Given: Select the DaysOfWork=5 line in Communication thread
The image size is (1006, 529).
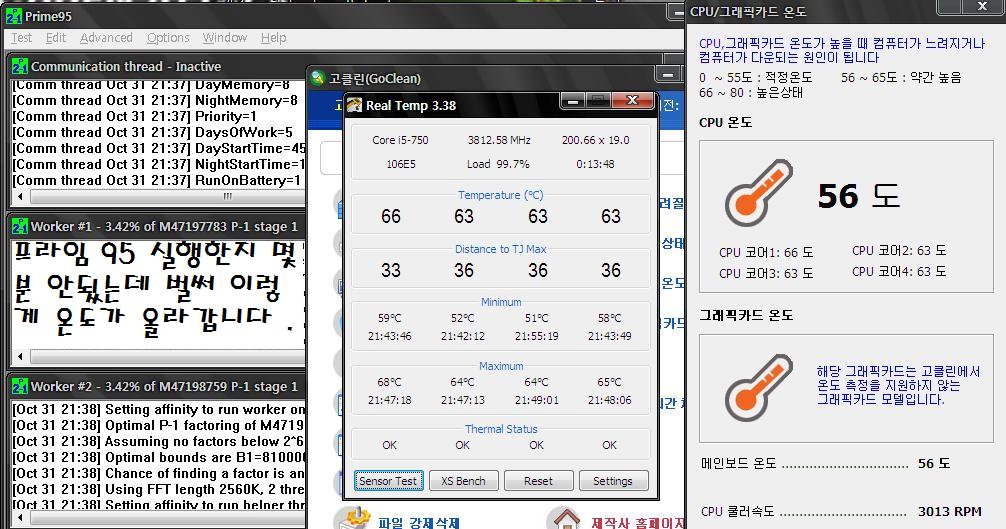Looking at the screenshot, I should click(x=153, y=132).
